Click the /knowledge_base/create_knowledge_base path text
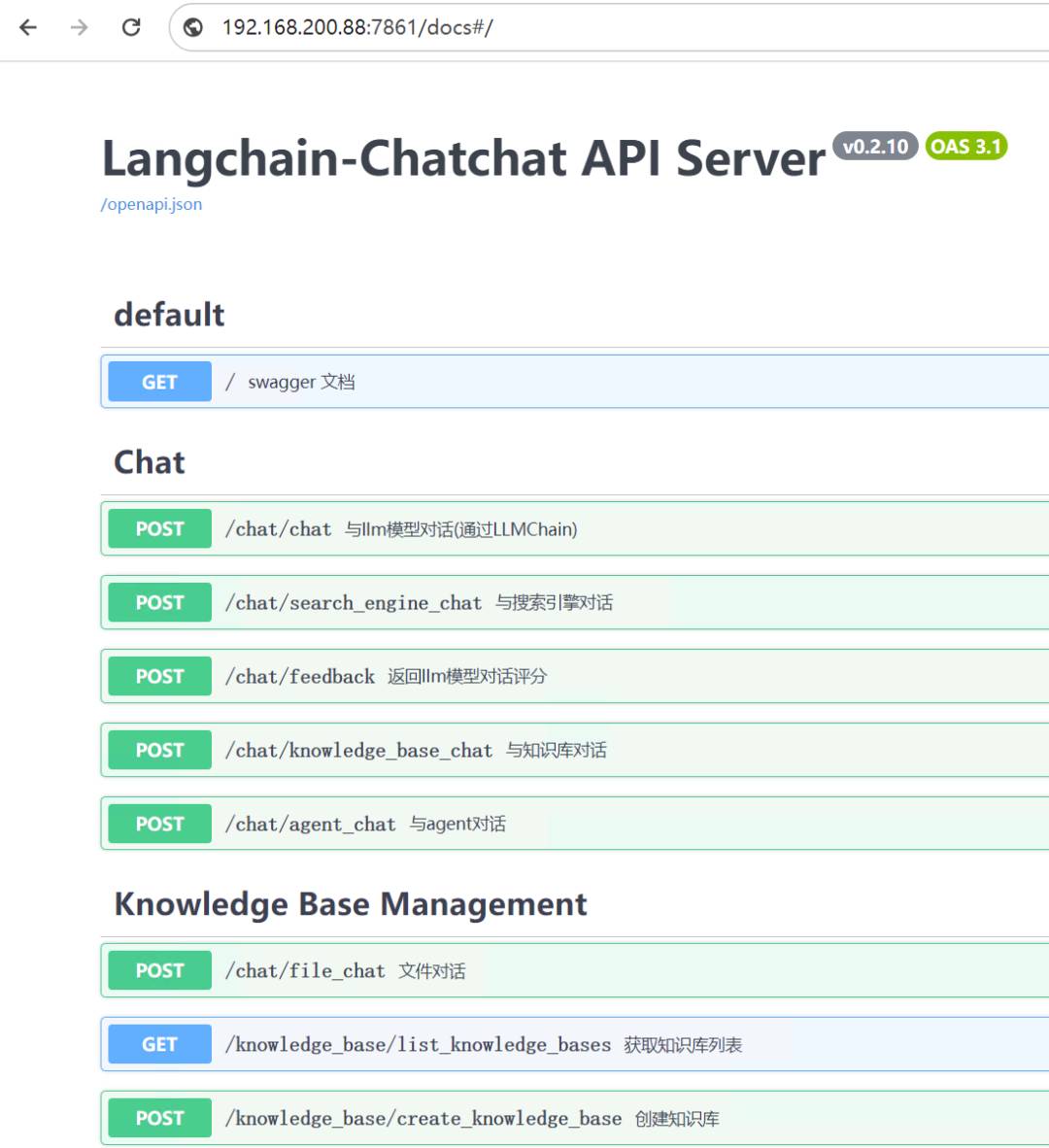Screen dimensions: 1049x1148 423,1119
